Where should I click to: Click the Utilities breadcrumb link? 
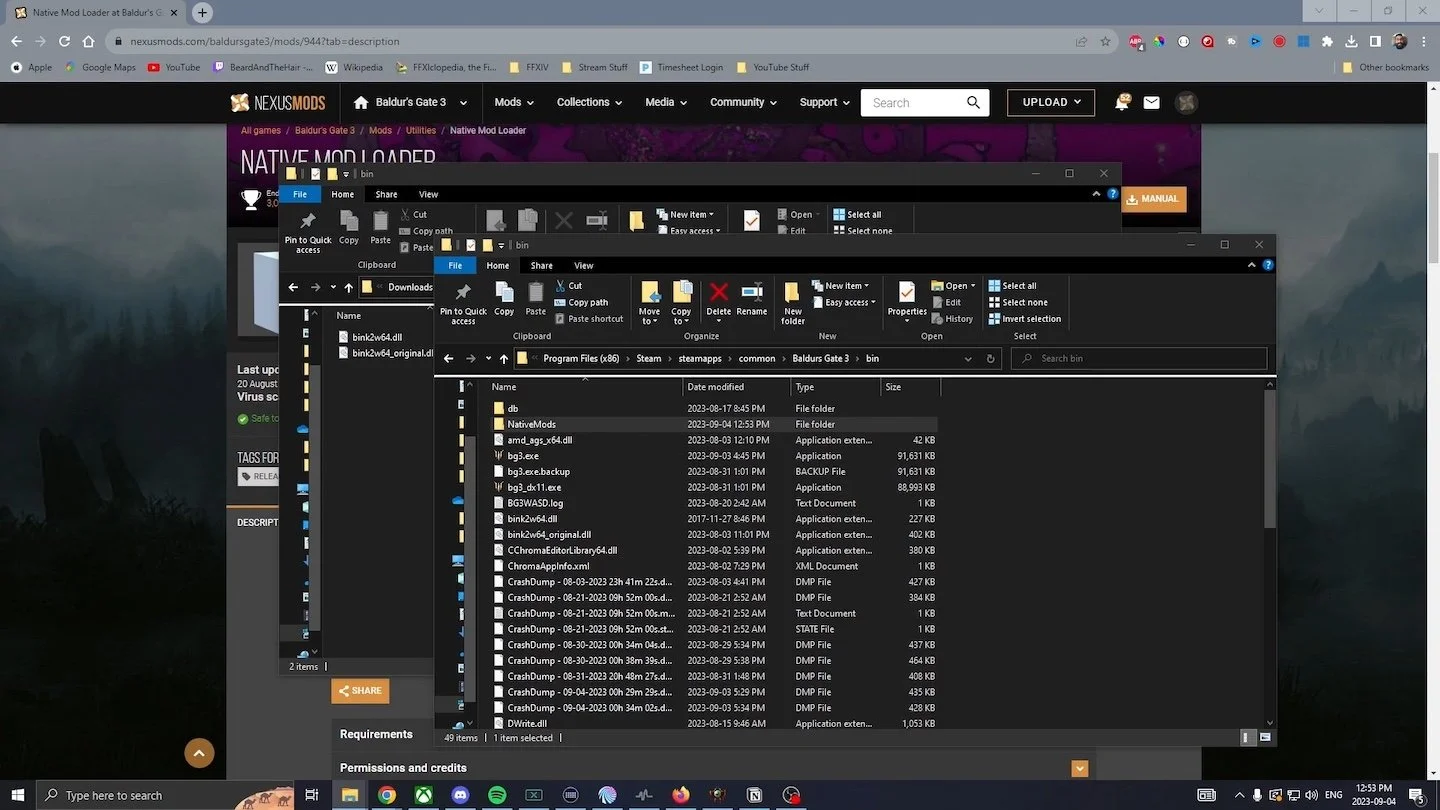(x=421, y=131)
